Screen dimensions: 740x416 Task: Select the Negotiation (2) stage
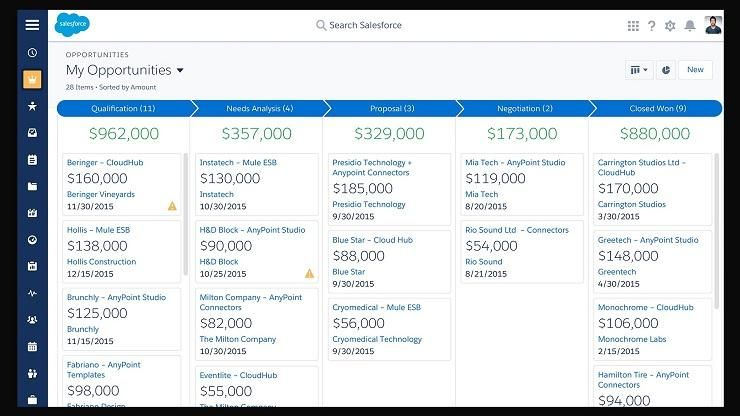tap(525, 108)
